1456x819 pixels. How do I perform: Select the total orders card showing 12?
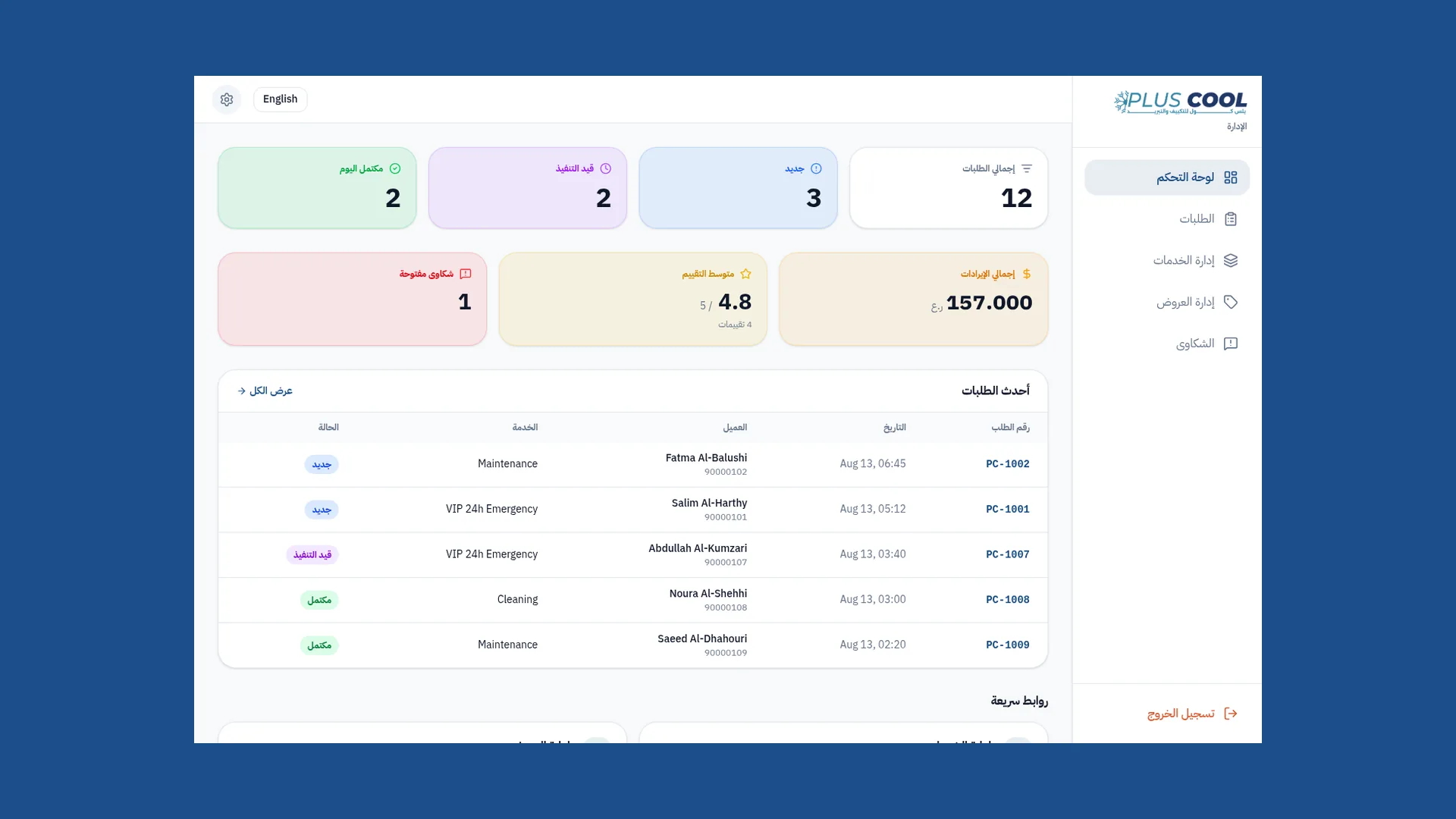tap(949, 188)
